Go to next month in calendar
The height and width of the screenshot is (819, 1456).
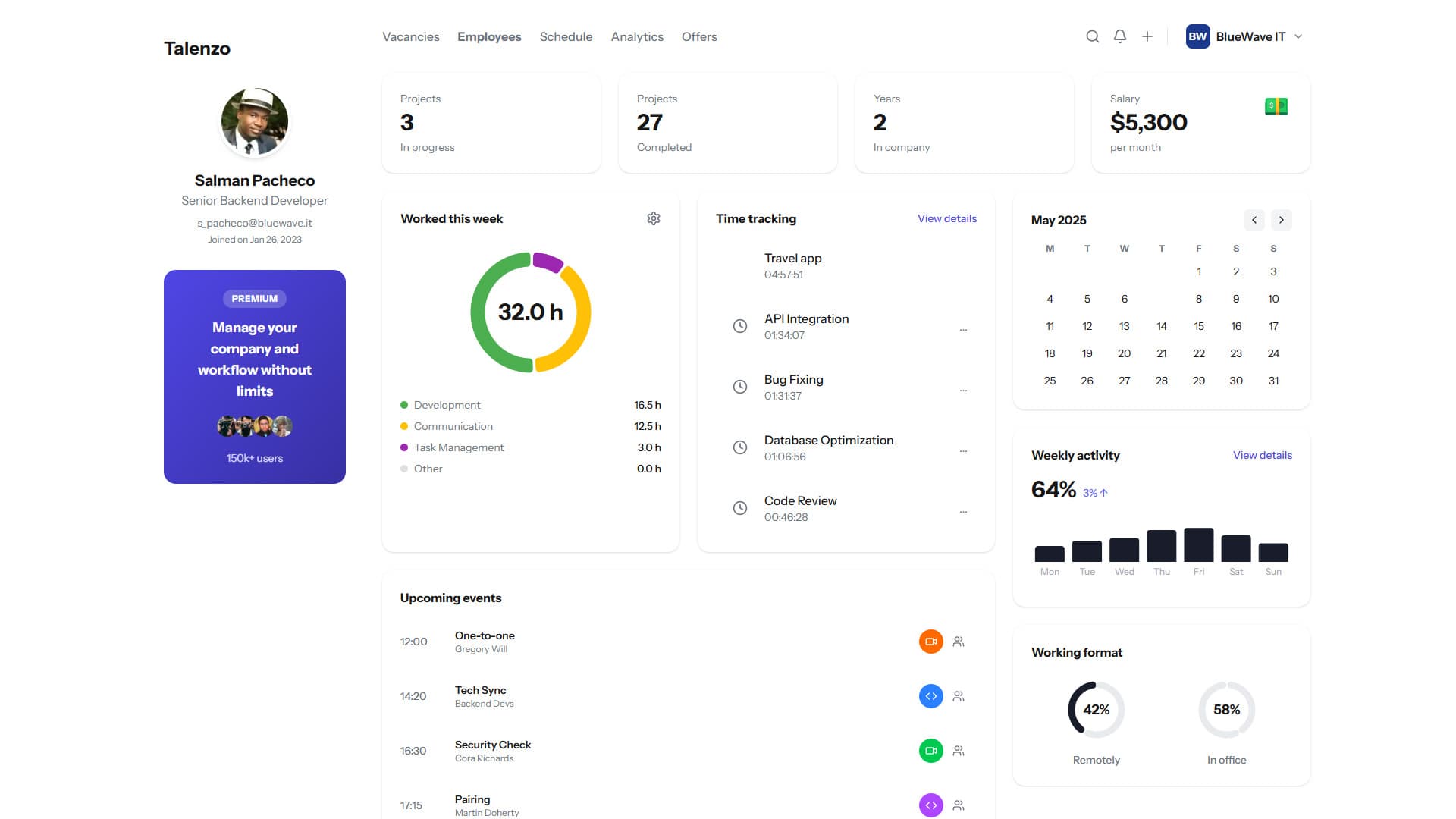point(1281,220)
